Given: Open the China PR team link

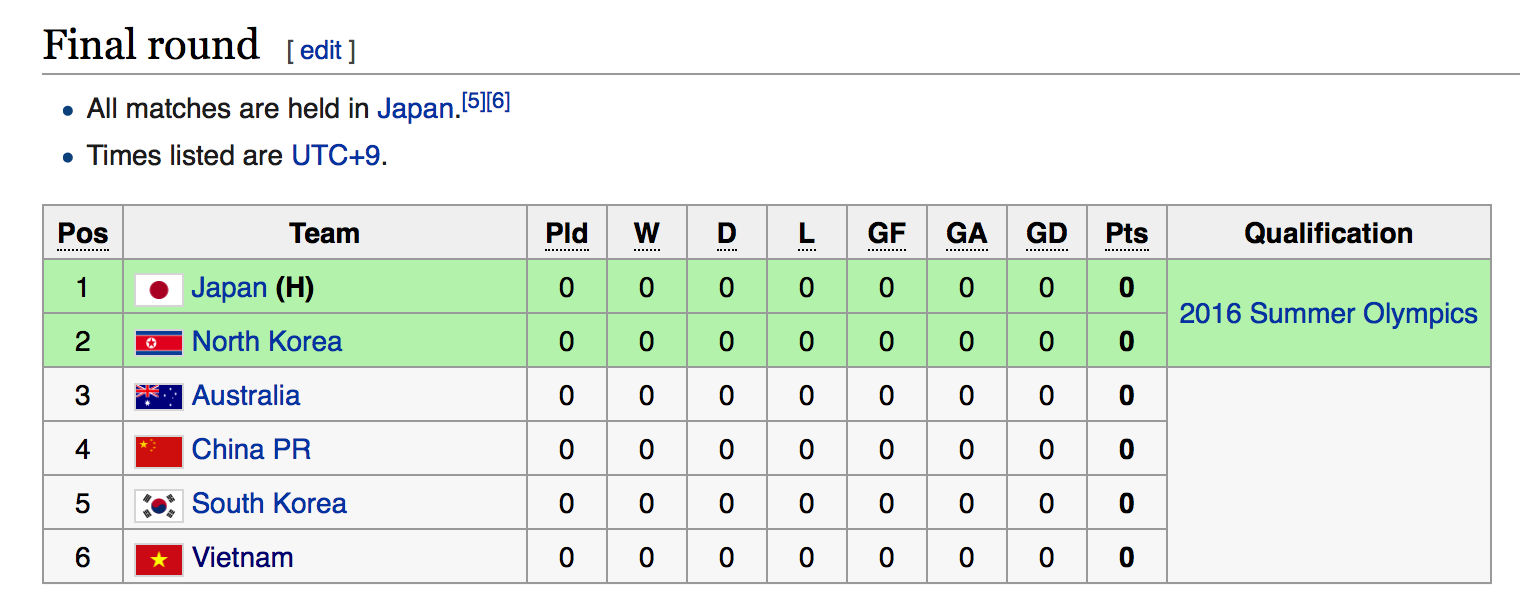Looking at the screenshot, I should click(251, 450).
